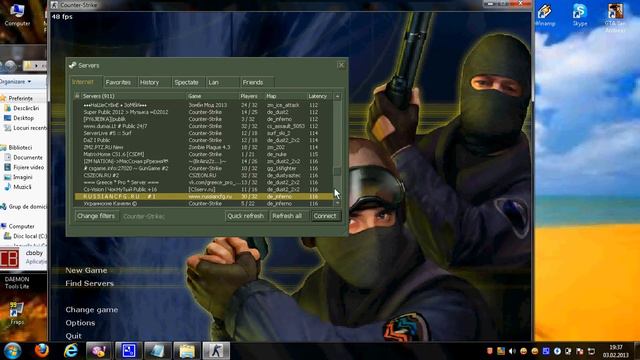Click the server list scrollbar thumb
Screen dimensions: 640x360
337,172
